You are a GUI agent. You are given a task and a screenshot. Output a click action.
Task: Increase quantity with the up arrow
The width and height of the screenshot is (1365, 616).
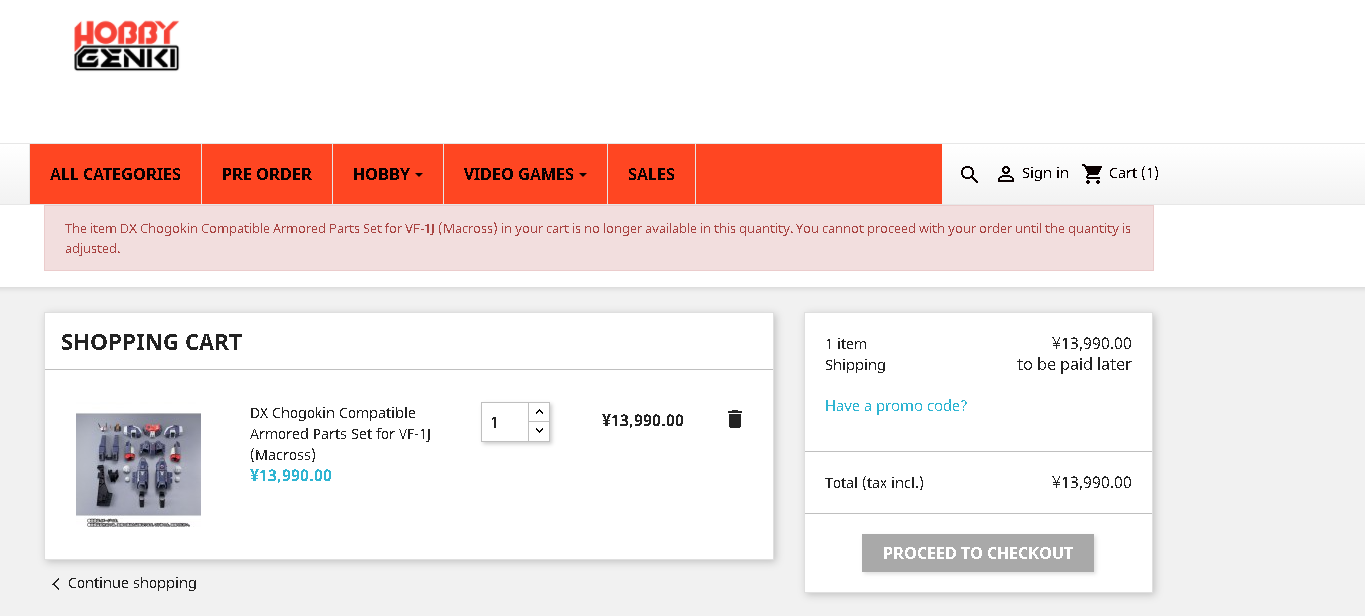tap(539, 412)
